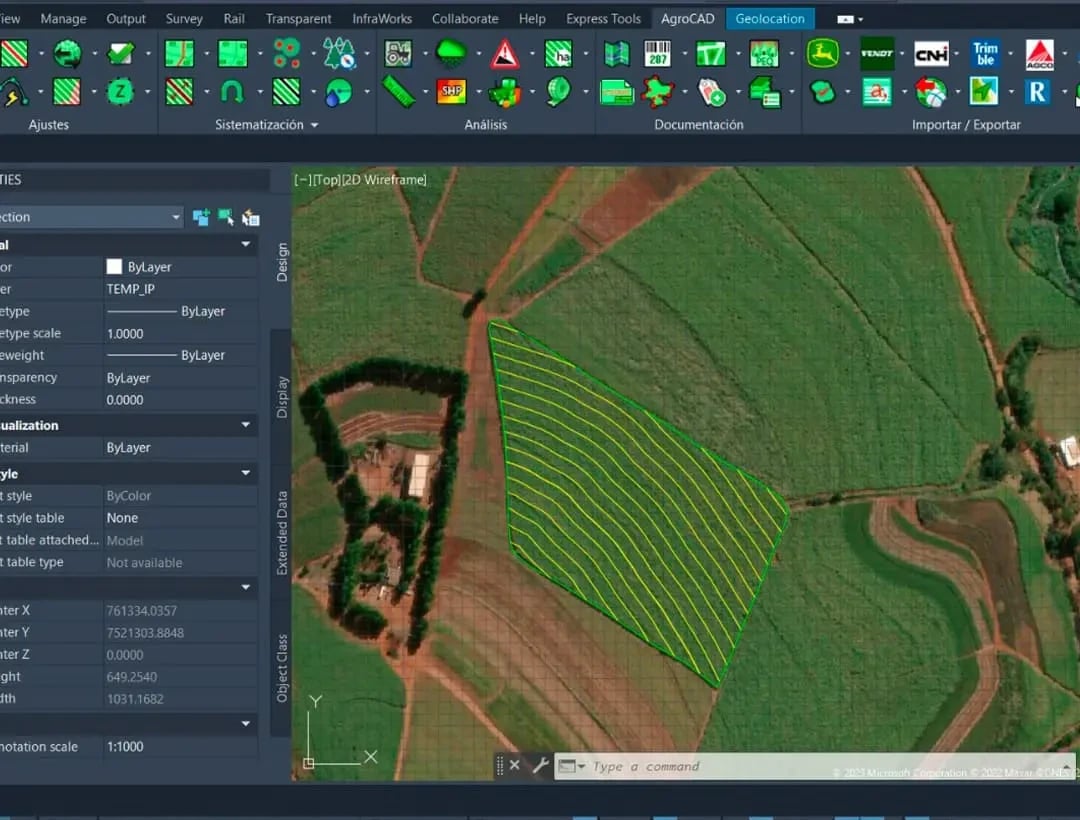Screen dimensions: 1080x820
Task: Open the Express Tools ribbon tab
Action: click(x=603, y=19)
